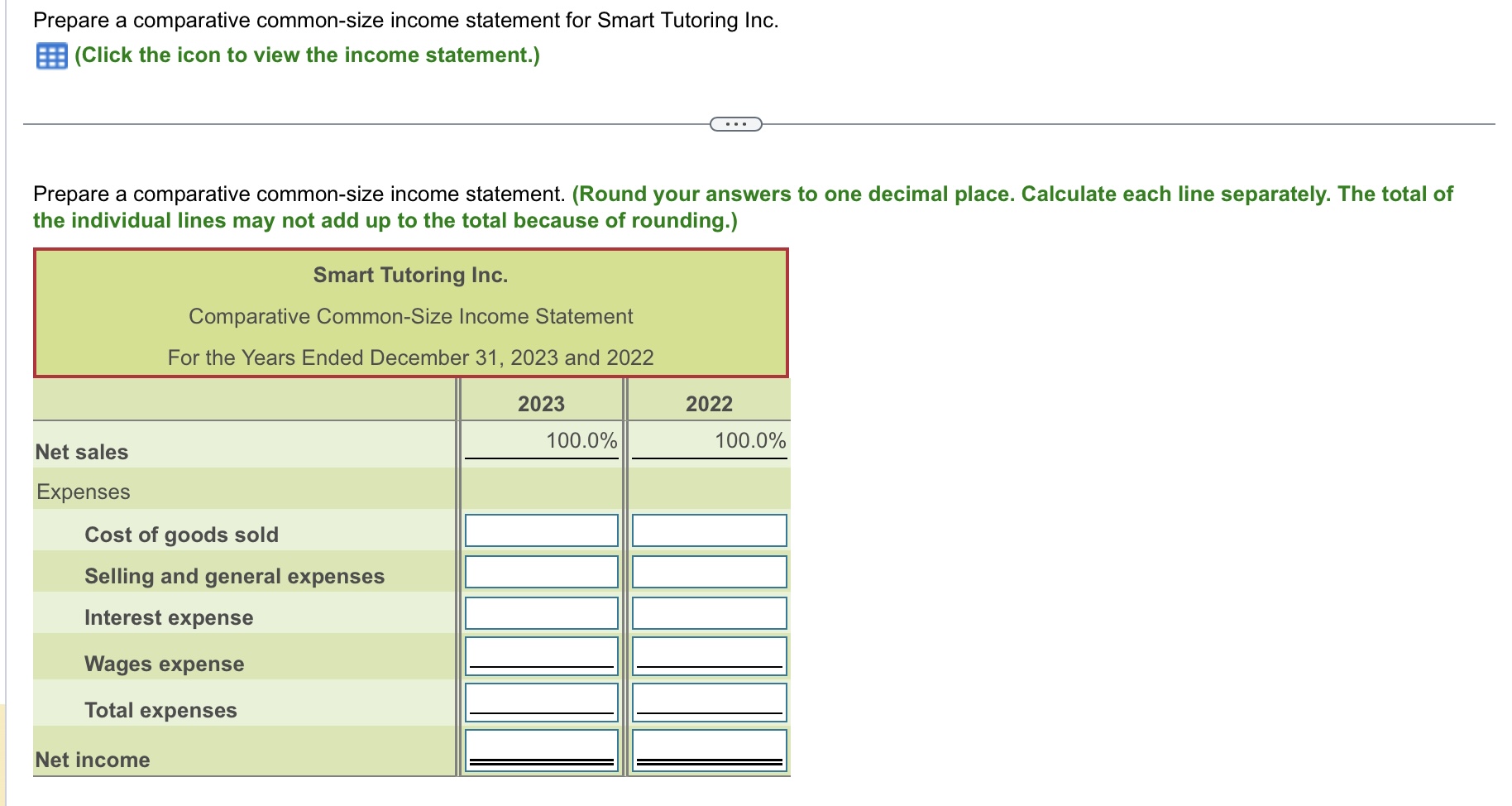The height and width of the screenshot is (806, 1512).
Task: Click the Interest expense 2023 entry box
Action: tap(541, 613)
